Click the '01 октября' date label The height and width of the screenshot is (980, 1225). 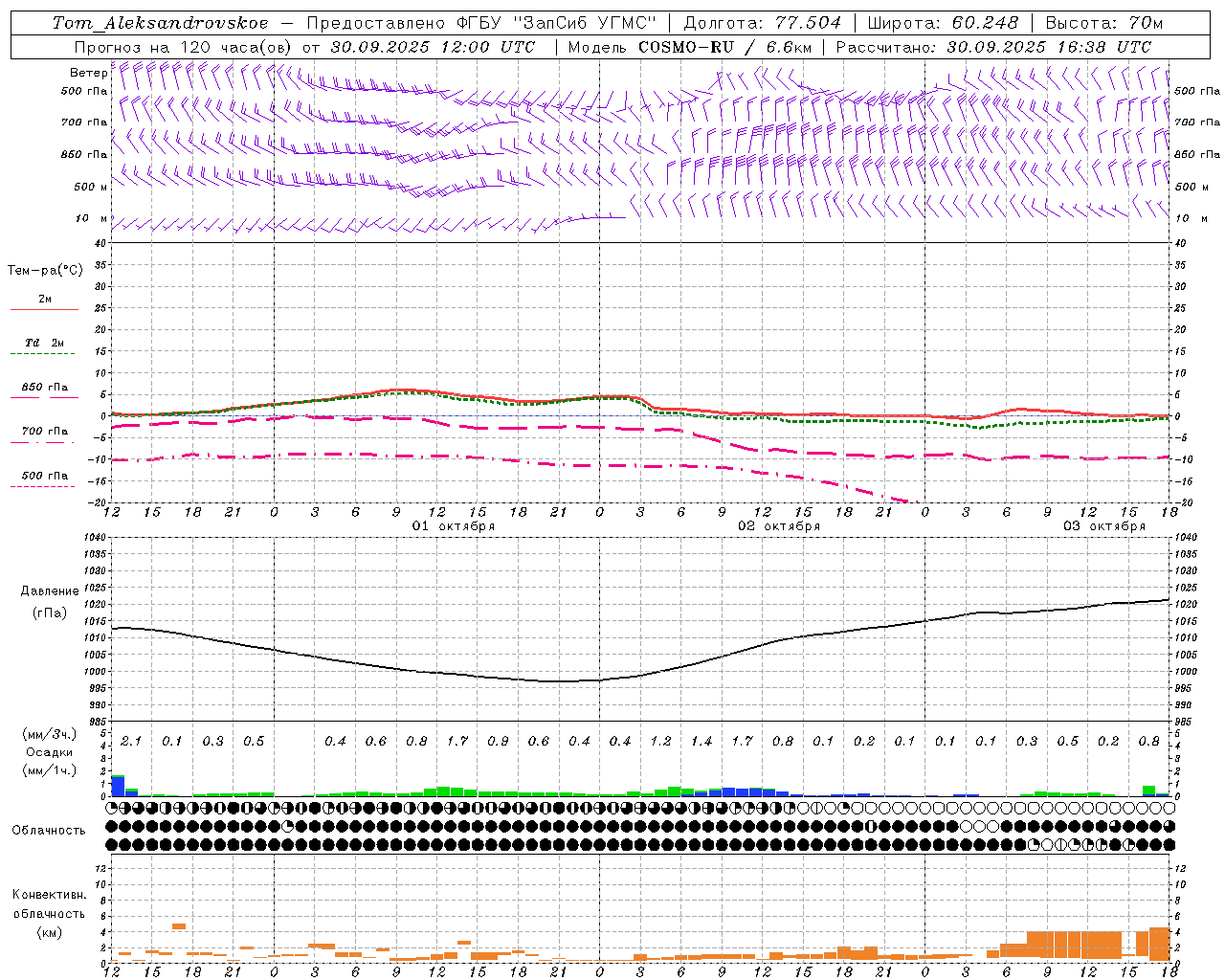pos(454,526)
